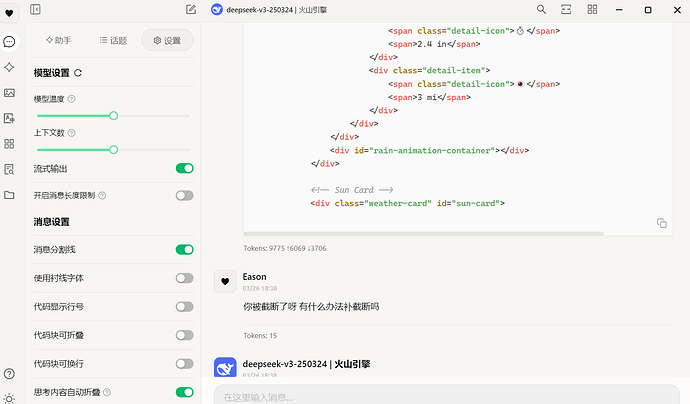Click help icon beside 模型温度
Viewport: 690px width, 404px height.
(71, 99)
